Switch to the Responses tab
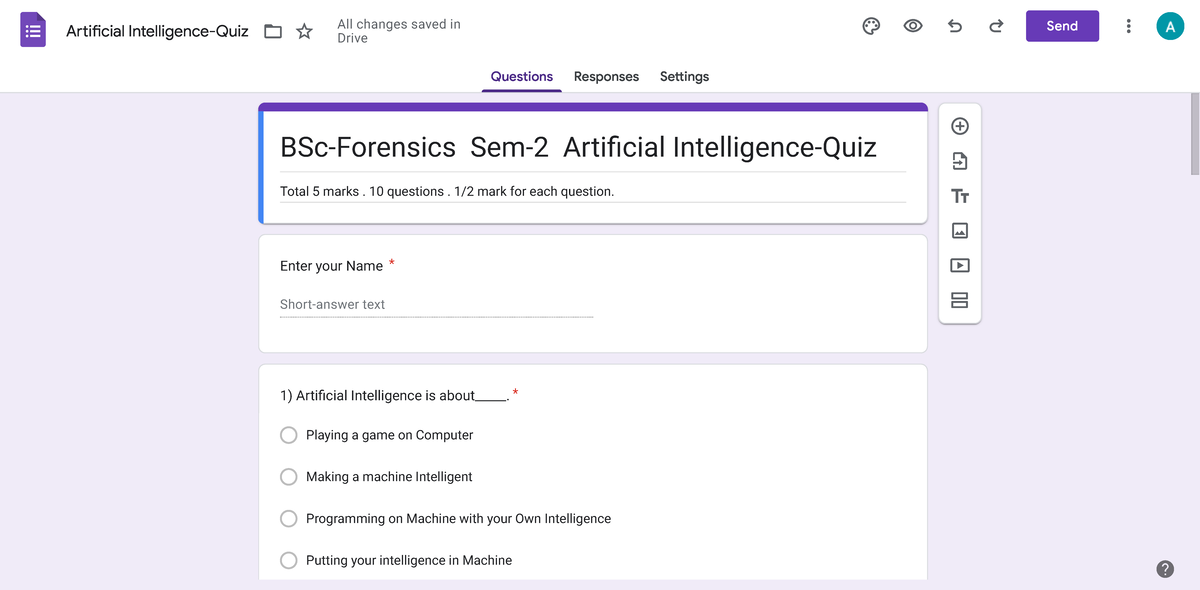 [606, 76]
